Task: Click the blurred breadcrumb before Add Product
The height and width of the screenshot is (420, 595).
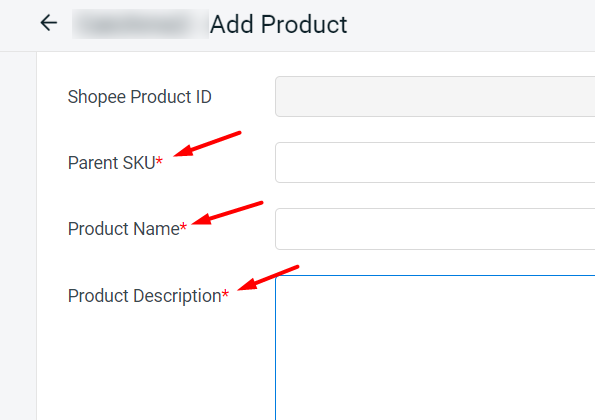Action: (140, 24)
